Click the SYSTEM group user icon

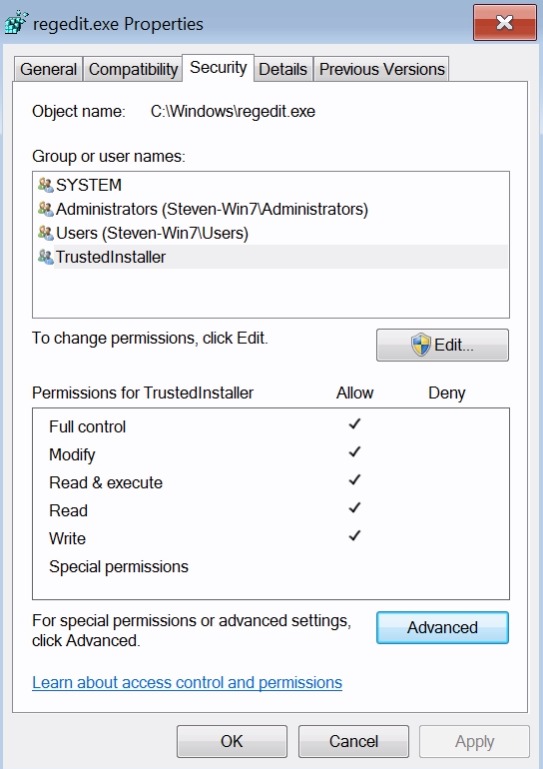coord(46,185)
